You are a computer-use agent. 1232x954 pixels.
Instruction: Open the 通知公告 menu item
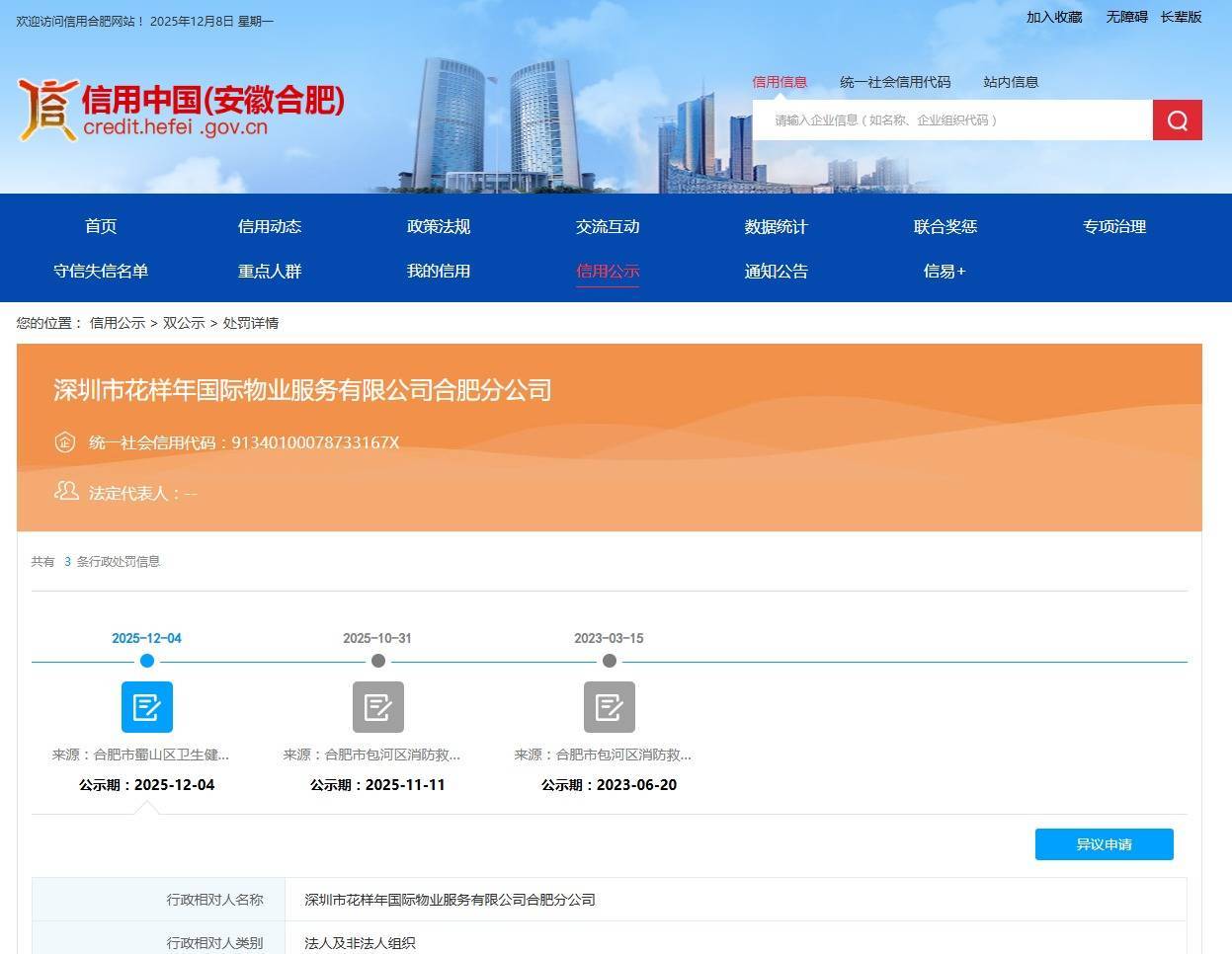(776, 271)
